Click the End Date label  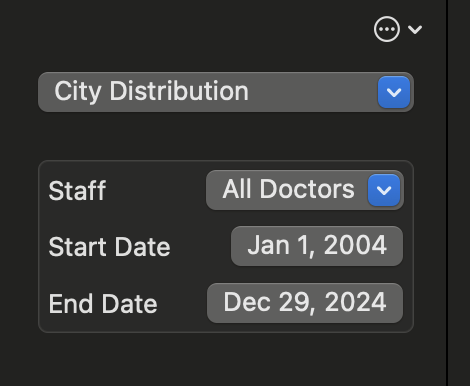103,304
